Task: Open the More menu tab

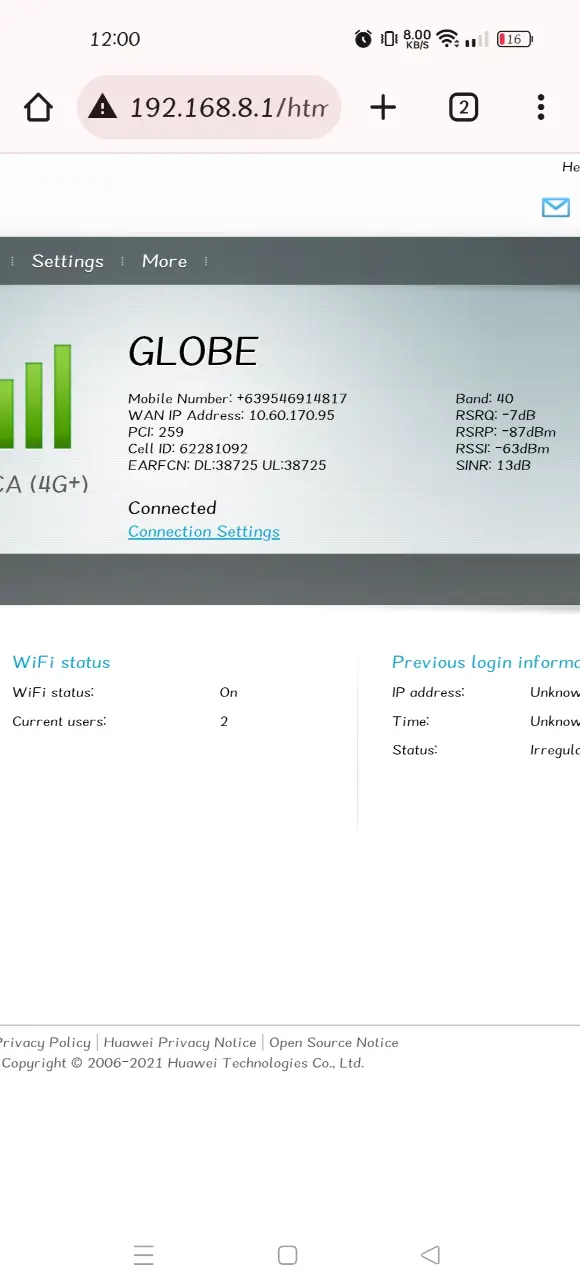Action: [x=164, y=261]
